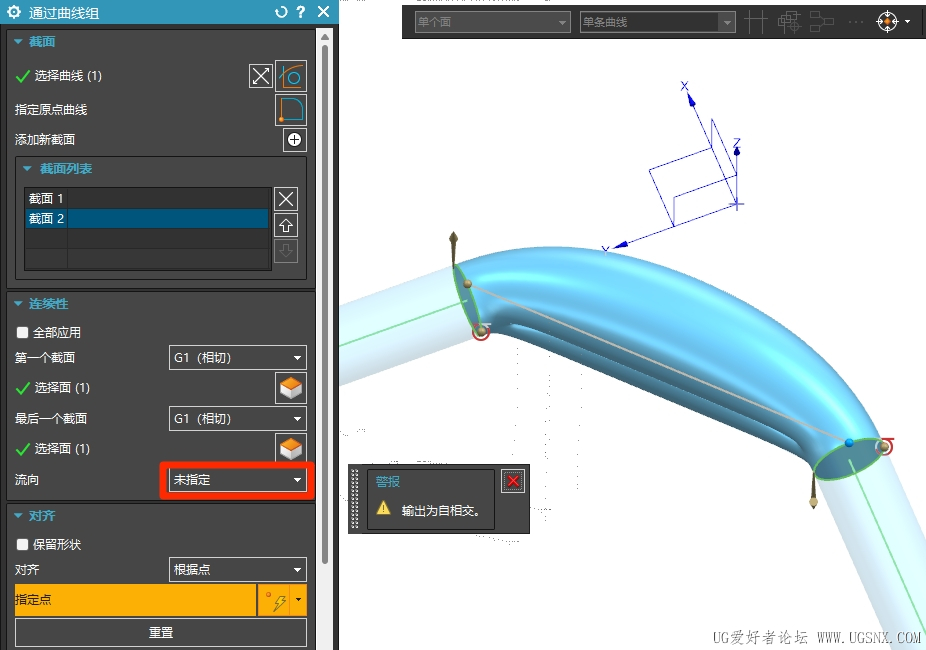
Task: Click the plus icon for 添加新截面
Action: (294, 140)
